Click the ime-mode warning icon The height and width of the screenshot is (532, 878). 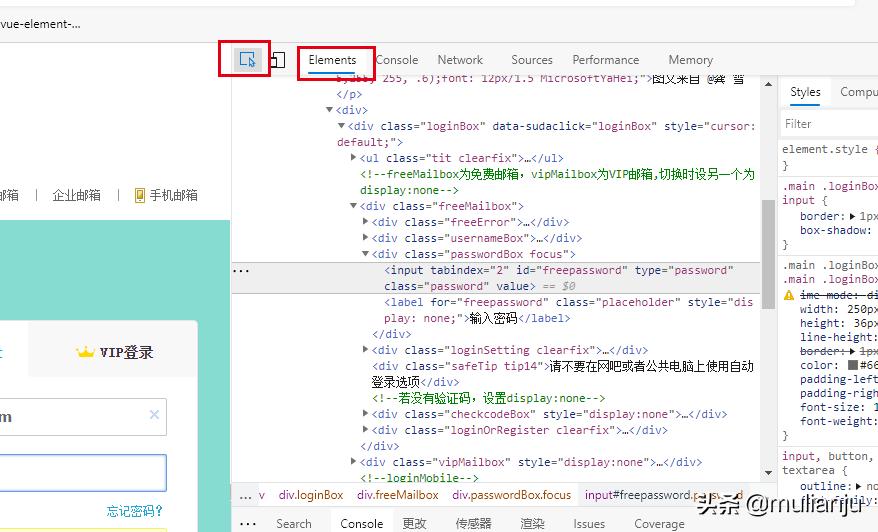tap(789, 295)
